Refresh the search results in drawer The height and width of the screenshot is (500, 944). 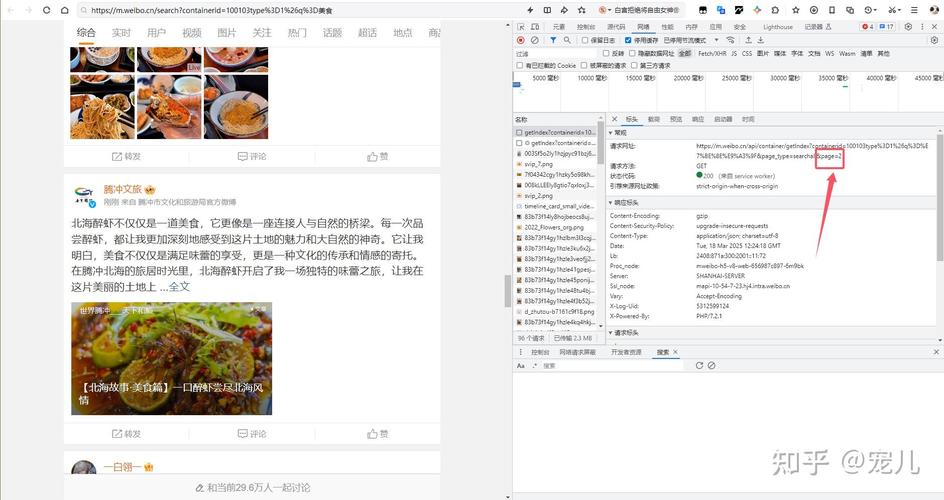point(699,366)
